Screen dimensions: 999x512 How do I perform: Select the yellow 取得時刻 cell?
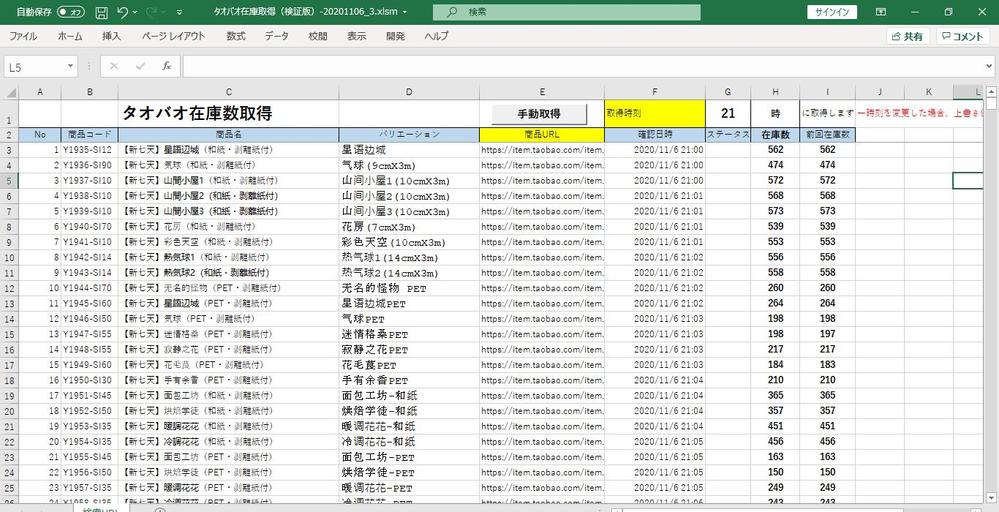click(x=655, y=113)
